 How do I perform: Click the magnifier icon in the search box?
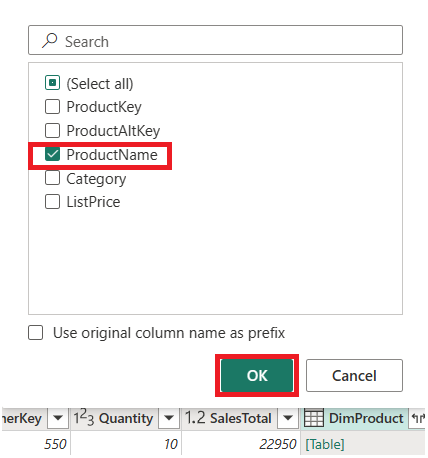tap(49, 41)
